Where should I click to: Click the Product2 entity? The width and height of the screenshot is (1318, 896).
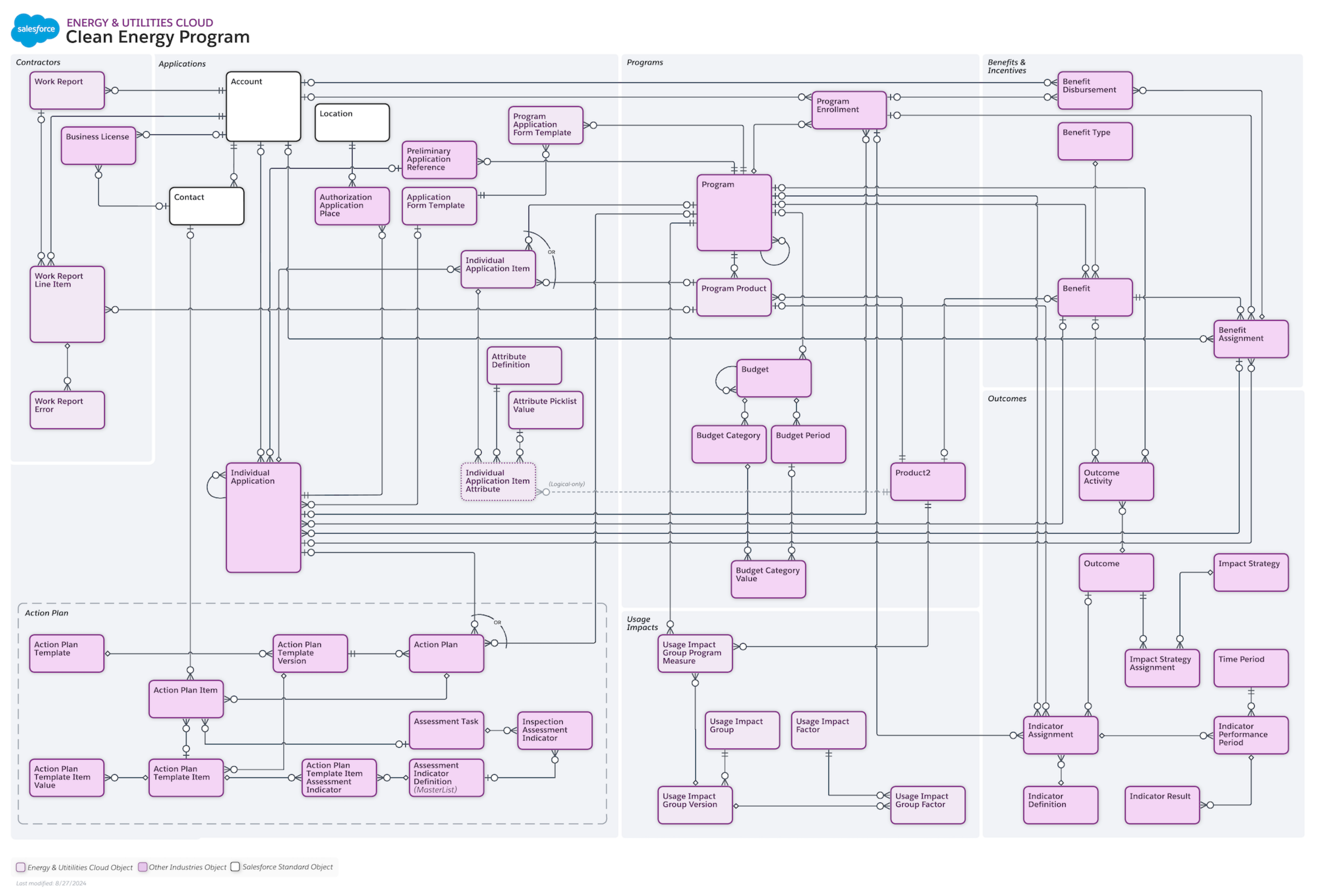pos(928,481)
